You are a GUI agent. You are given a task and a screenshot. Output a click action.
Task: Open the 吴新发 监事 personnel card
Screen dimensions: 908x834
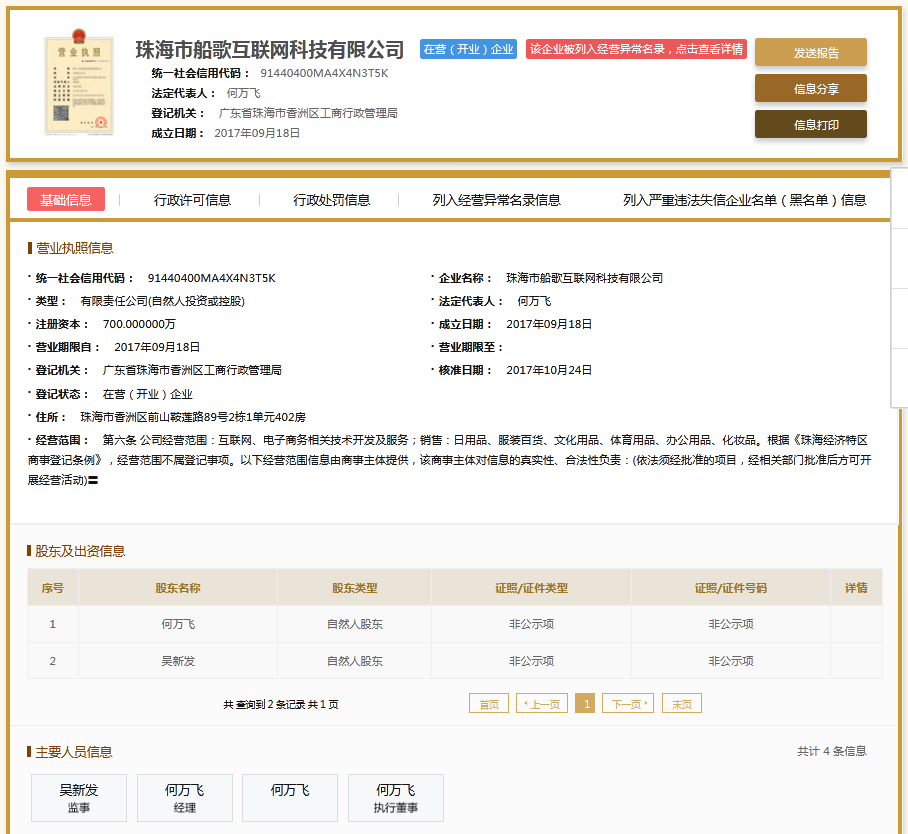click(79, 798)
